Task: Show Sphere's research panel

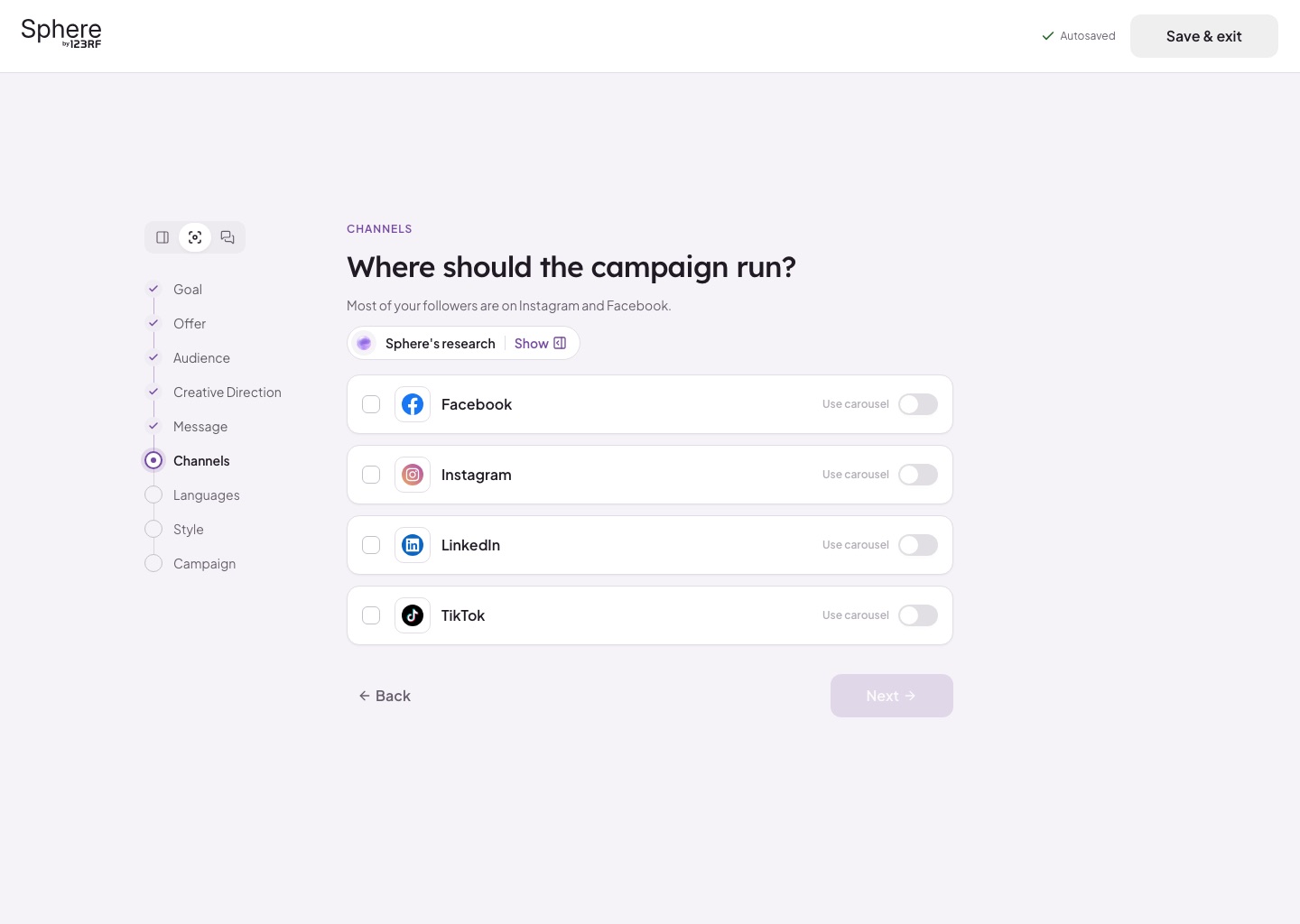Action: [x=540, y=343]
